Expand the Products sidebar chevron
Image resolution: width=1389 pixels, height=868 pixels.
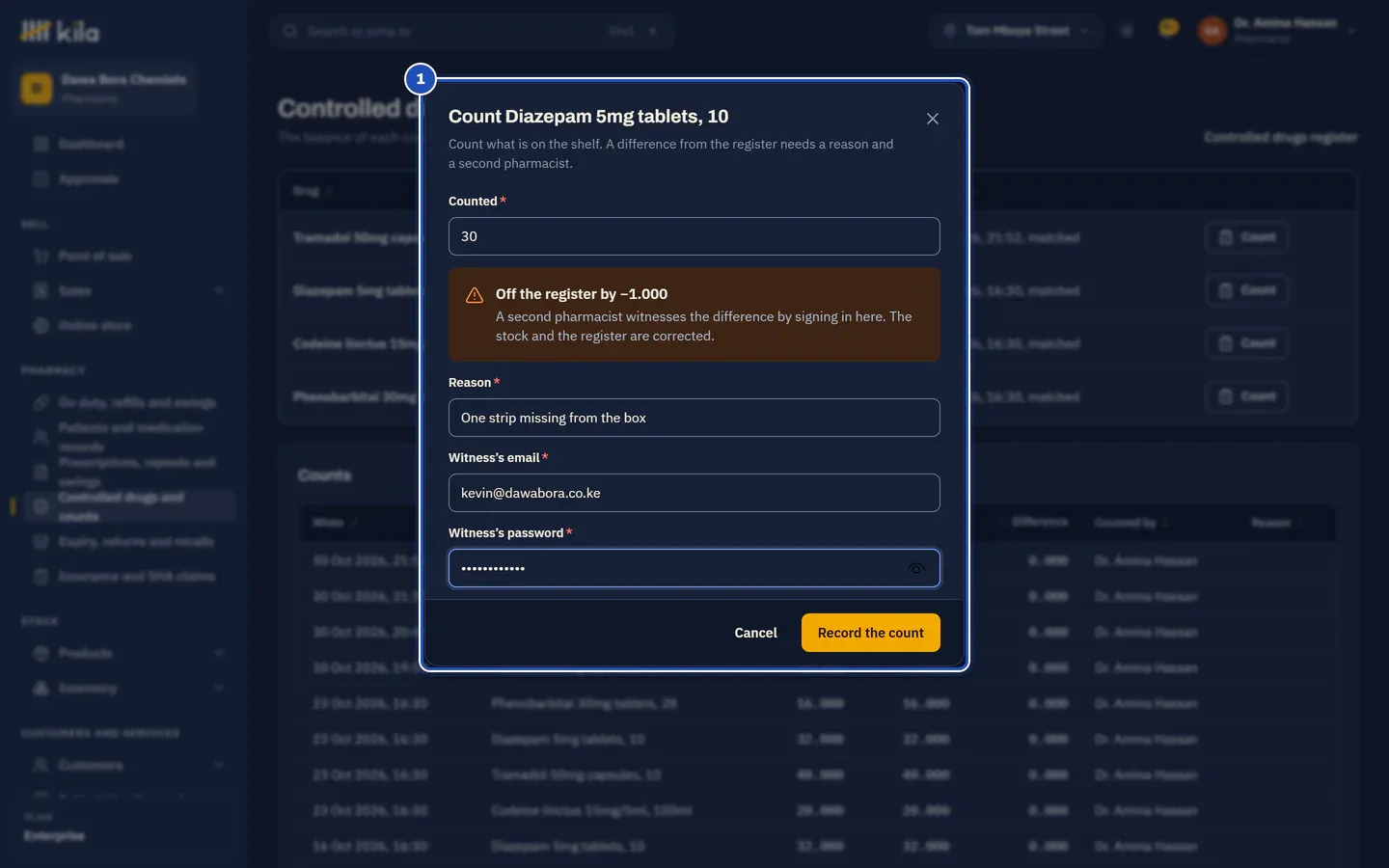coord(219,654)
